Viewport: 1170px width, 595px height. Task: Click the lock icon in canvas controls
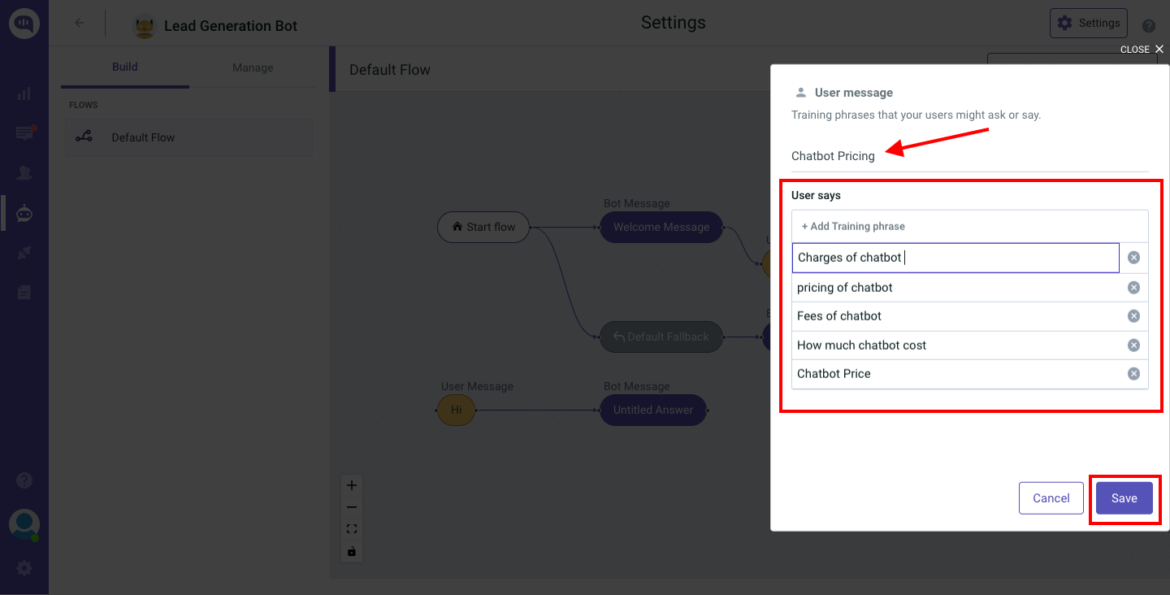tap(351, 551)
